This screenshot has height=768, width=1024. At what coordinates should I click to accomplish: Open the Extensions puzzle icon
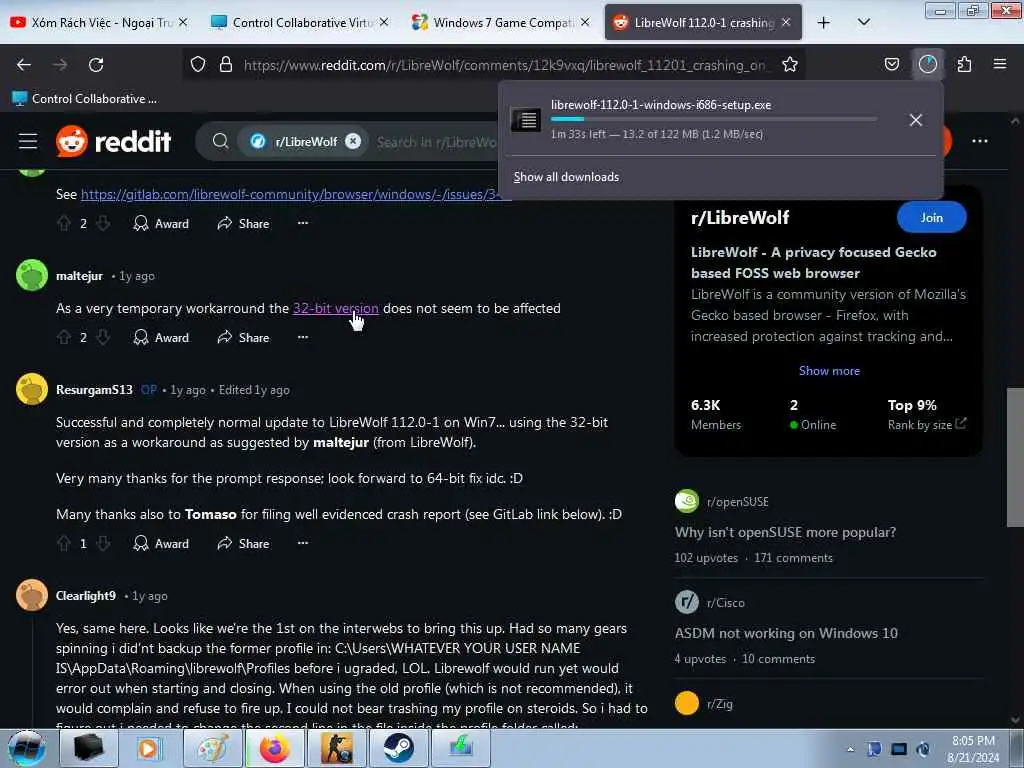point(964,64)
